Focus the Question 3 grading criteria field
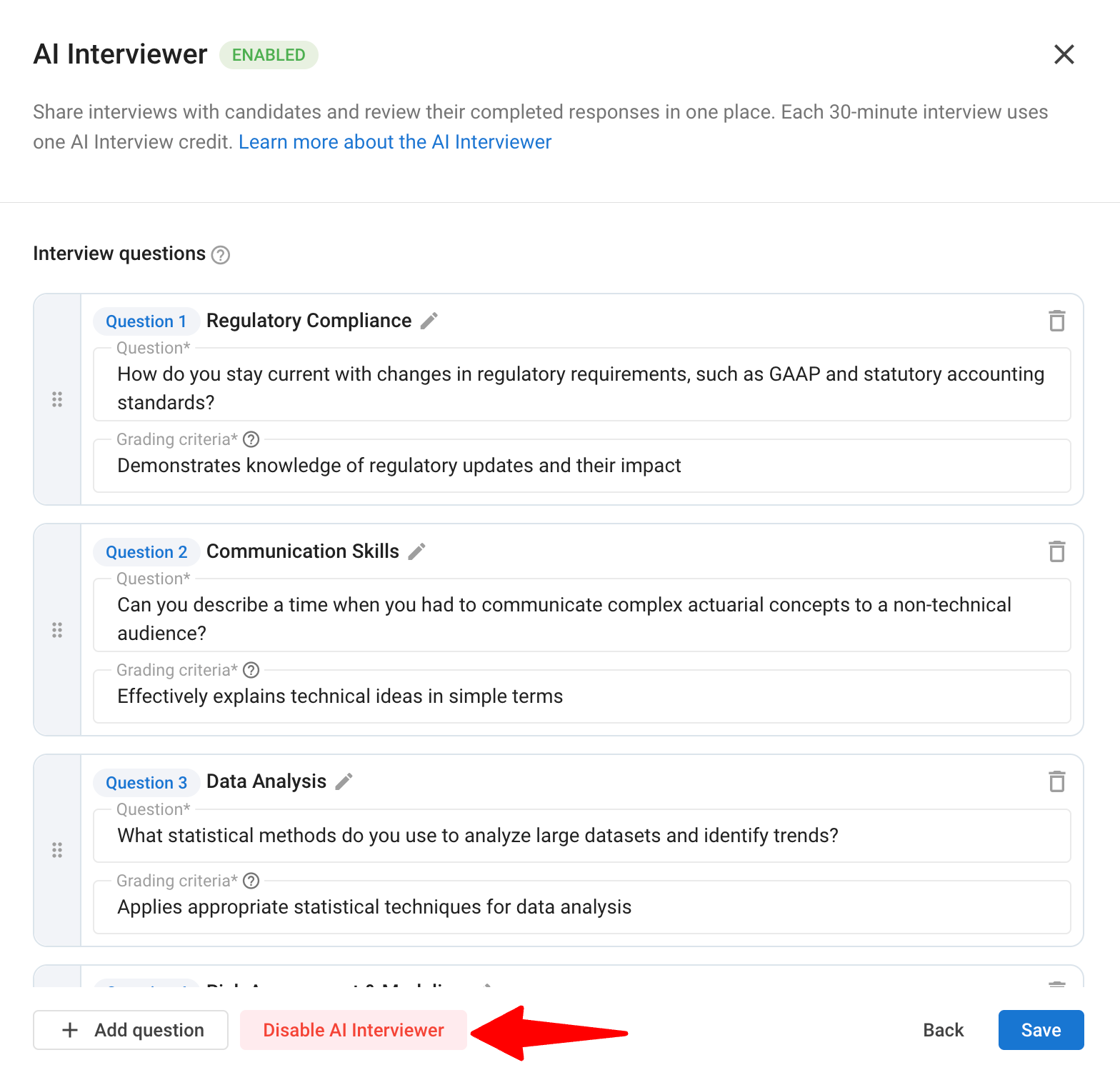Image resolution: width=1120 pixels, height=1070 pixels. pos(582,907)
